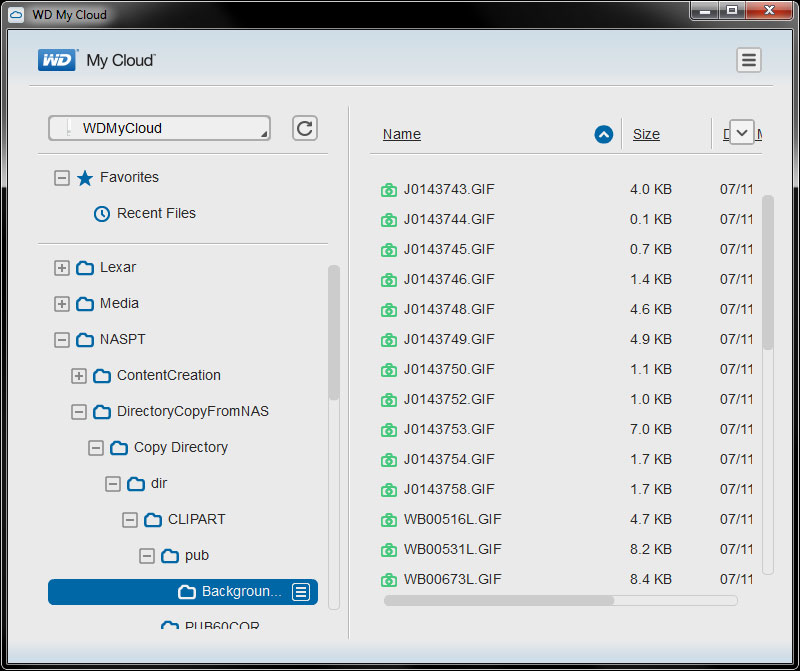Open the WDMyCloud device dropdown
This screenshot has width=800, height=671.
point(159,128)
